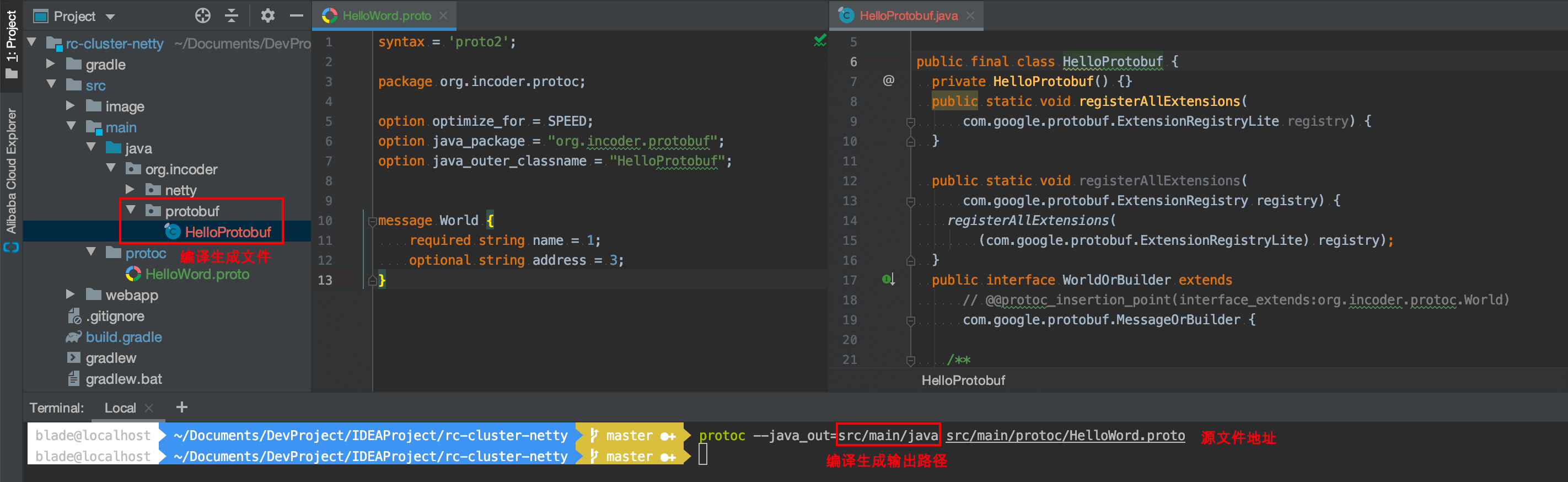This screenshot has width=1568, height=482.
Task: Click the Collapse All icon in the Project panel
Action: click(232, 16)
